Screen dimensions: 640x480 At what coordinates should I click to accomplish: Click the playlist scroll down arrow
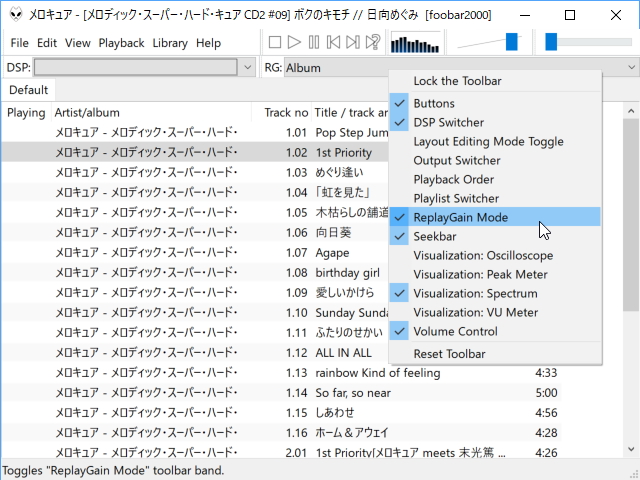point(631,449)
